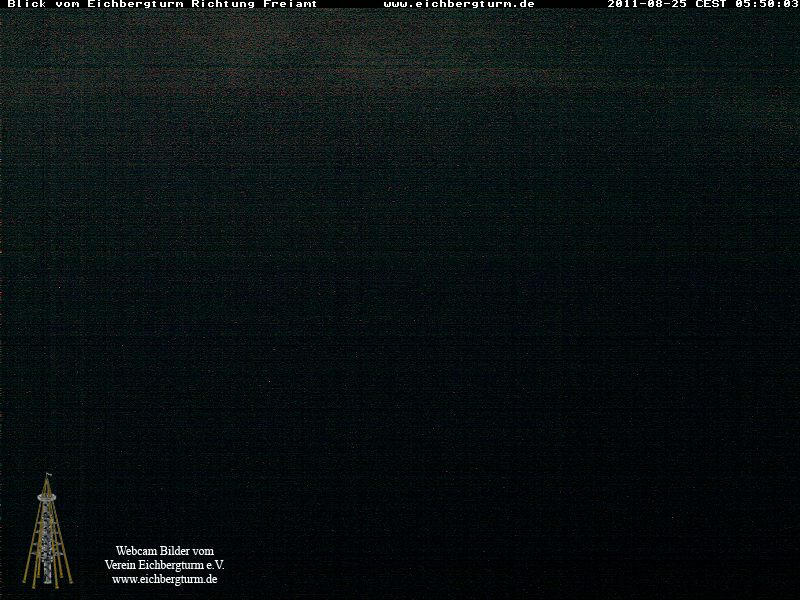The width and height of the screenshot is (800, 600).
Task: Click the 'Verein Eichbergturm e.V.' text
Action: 164,565
